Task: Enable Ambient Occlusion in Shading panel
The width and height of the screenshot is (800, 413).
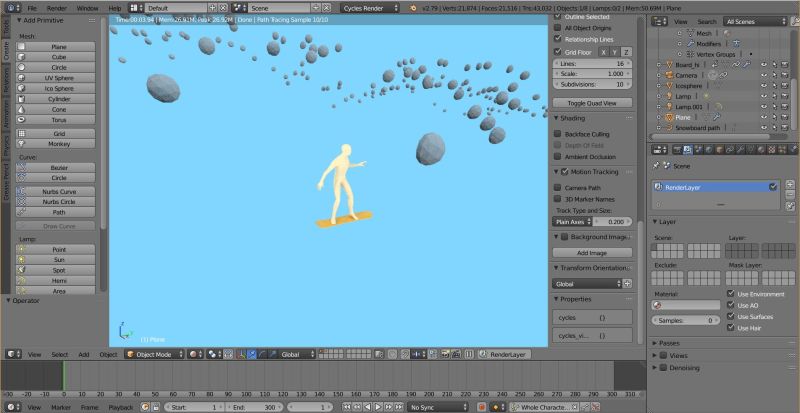Action: [x=558, y=157]
